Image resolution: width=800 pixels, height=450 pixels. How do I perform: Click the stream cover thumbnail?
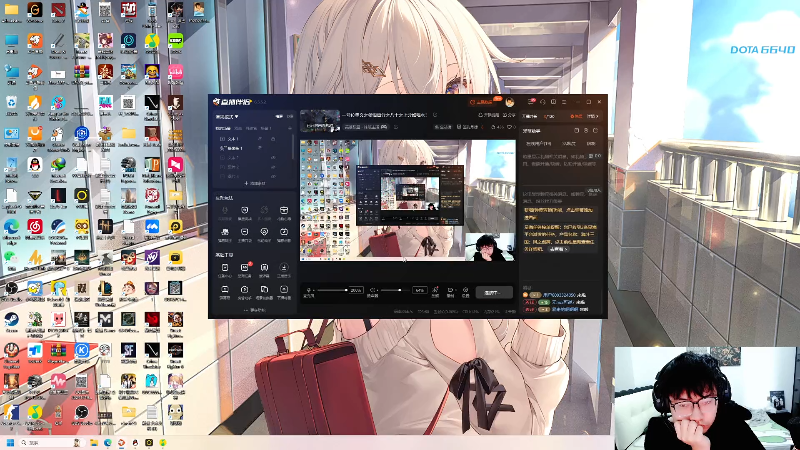coord(320,121)
